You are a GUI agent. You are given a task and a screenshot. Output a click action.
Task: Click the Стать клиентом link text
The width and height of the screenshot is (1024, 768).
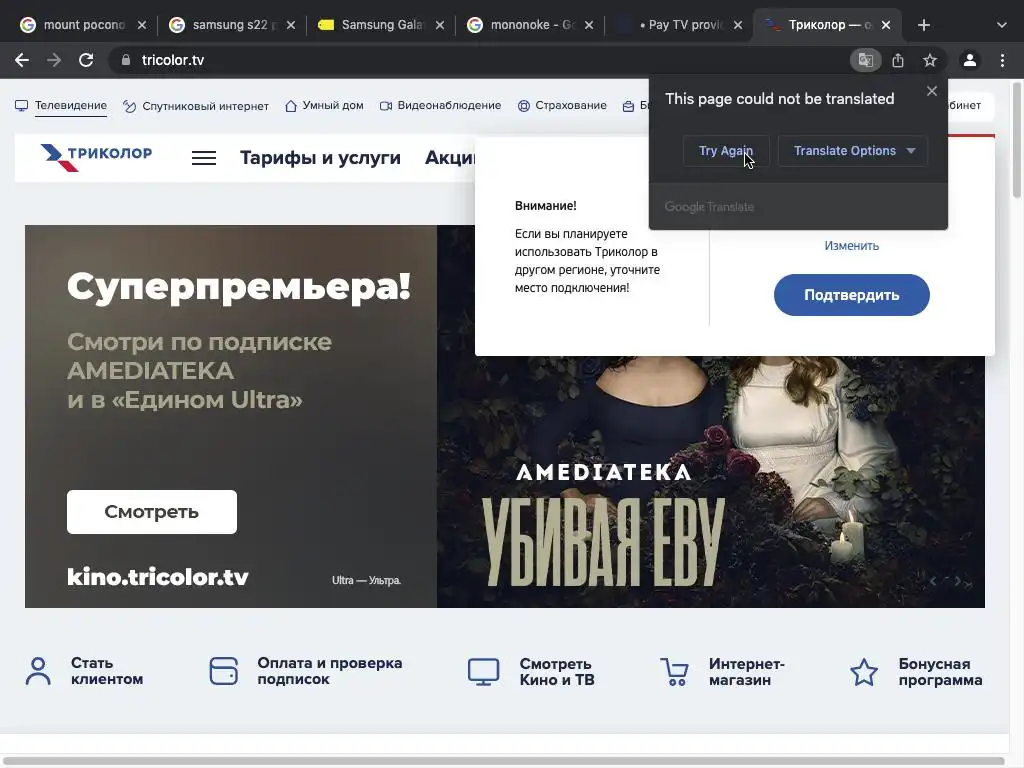tap(106, 671)
